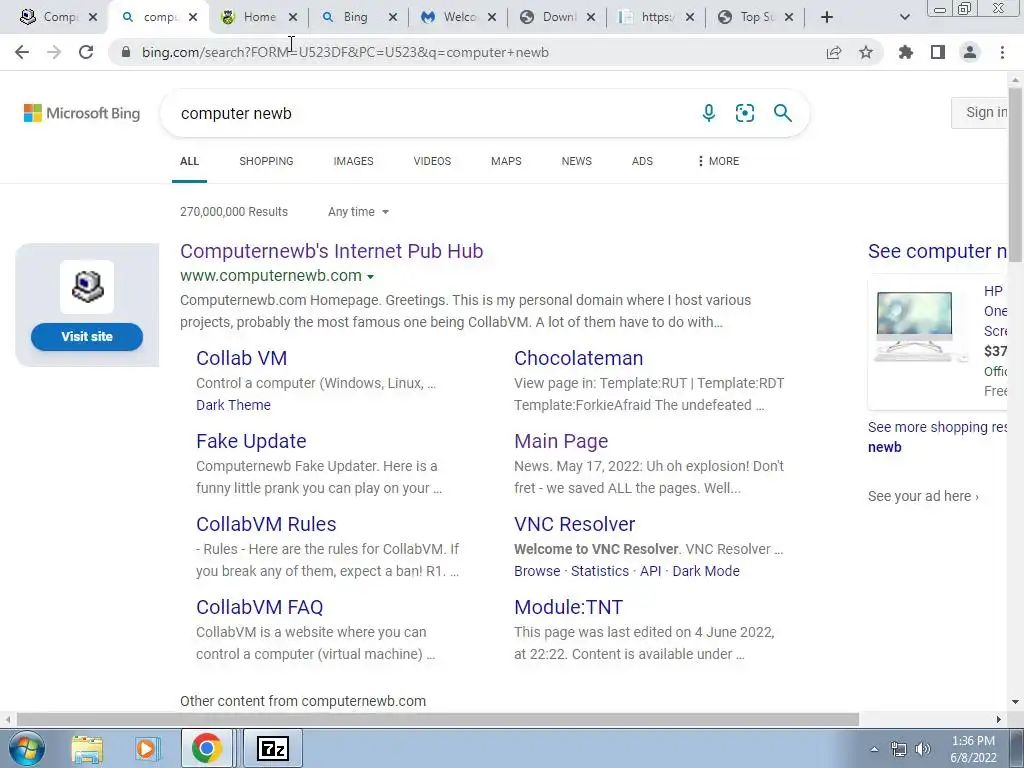Select the NEWS search category
The image size is (1024, 768).
coord(577,161)
